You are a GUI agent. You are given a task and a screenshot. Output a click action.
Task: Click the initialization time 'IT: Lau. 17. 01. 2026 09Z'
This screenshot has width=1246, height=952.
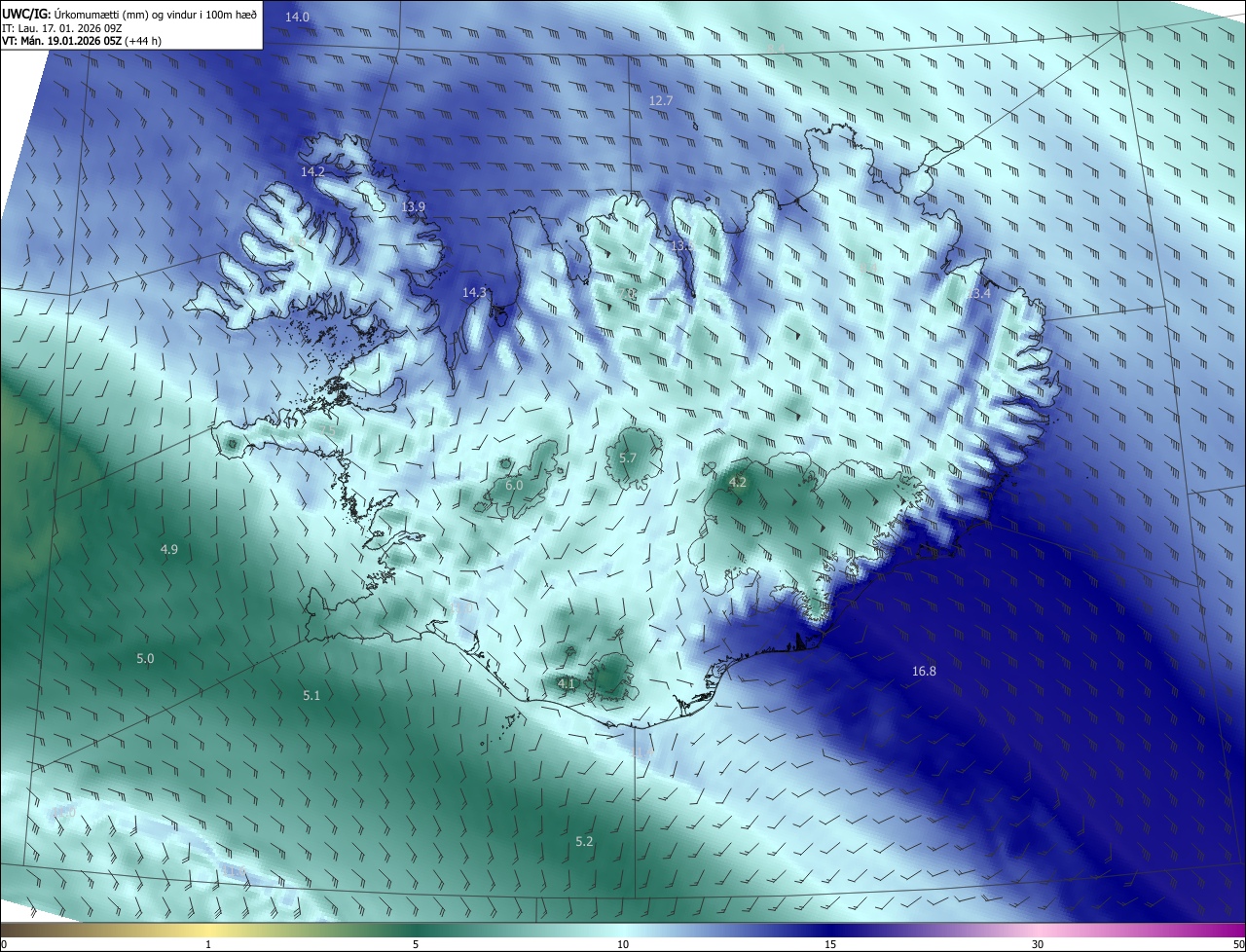click(61, 28)
